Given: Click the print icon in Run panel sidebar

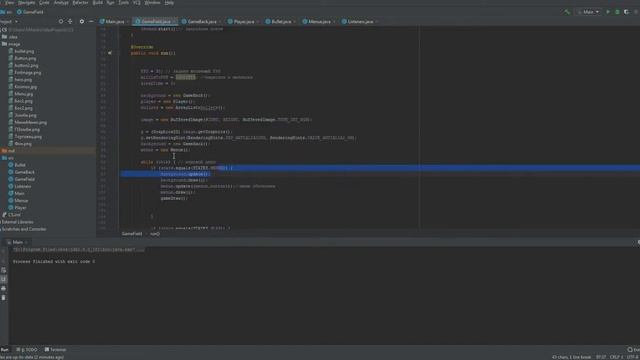Looking at the screenshot, I should [x=4, y=289].
